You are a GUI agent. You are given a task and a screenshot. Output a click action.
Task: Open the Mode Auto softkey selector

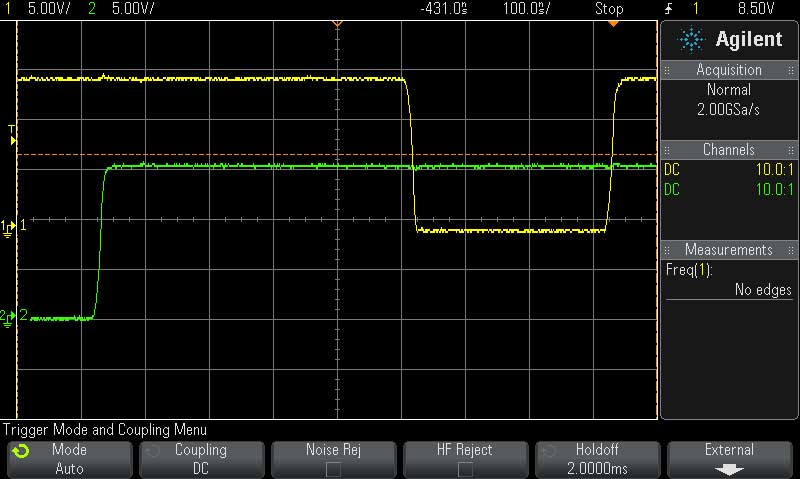coord(69,459)
